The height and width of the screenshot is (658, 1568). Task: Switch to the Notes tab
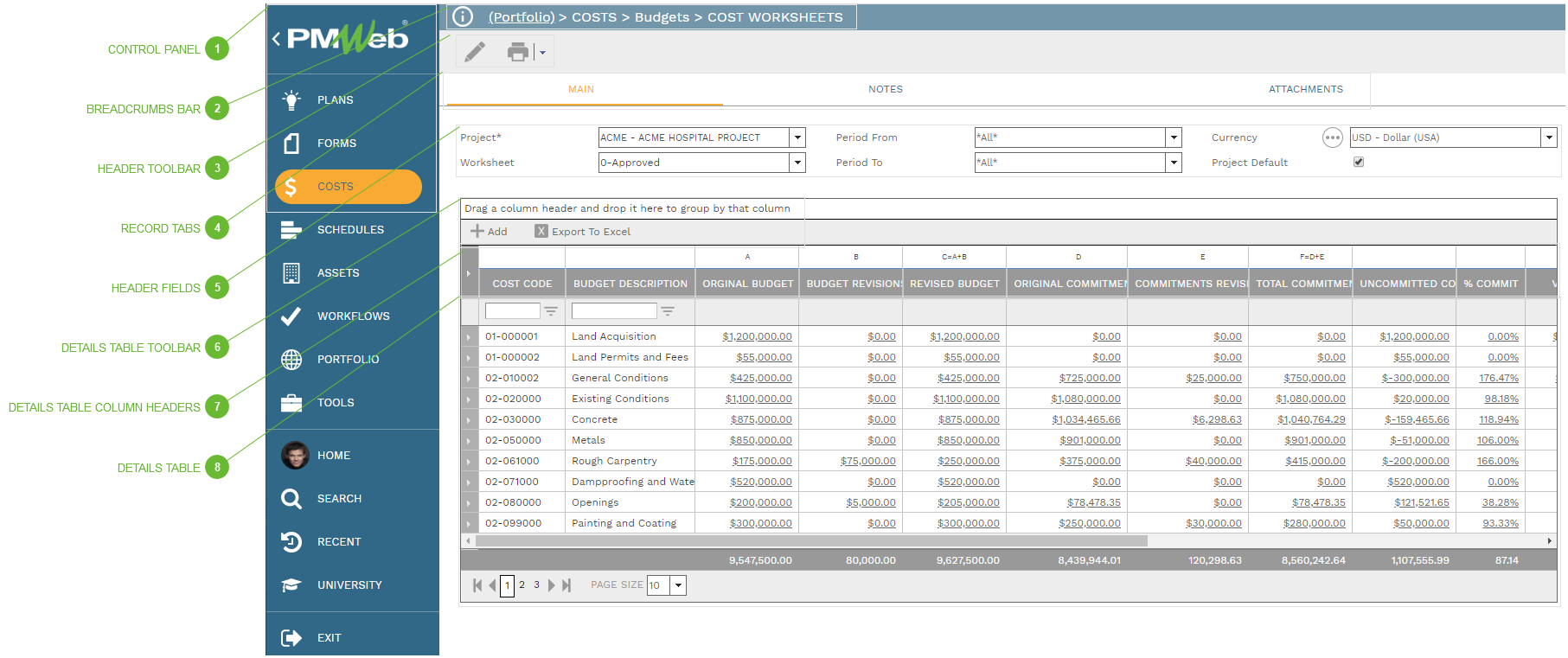(x=885, y=89)
